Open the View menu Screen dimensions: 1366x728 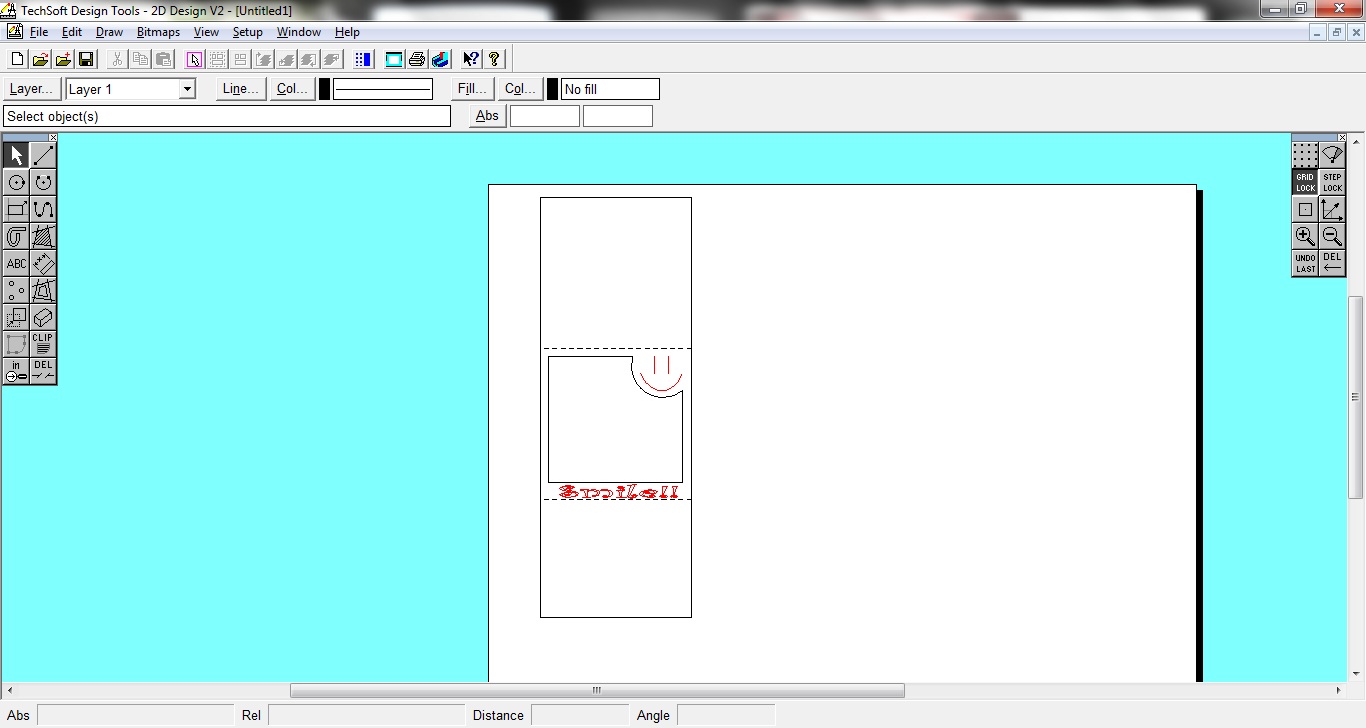click(x=206, y=32)
